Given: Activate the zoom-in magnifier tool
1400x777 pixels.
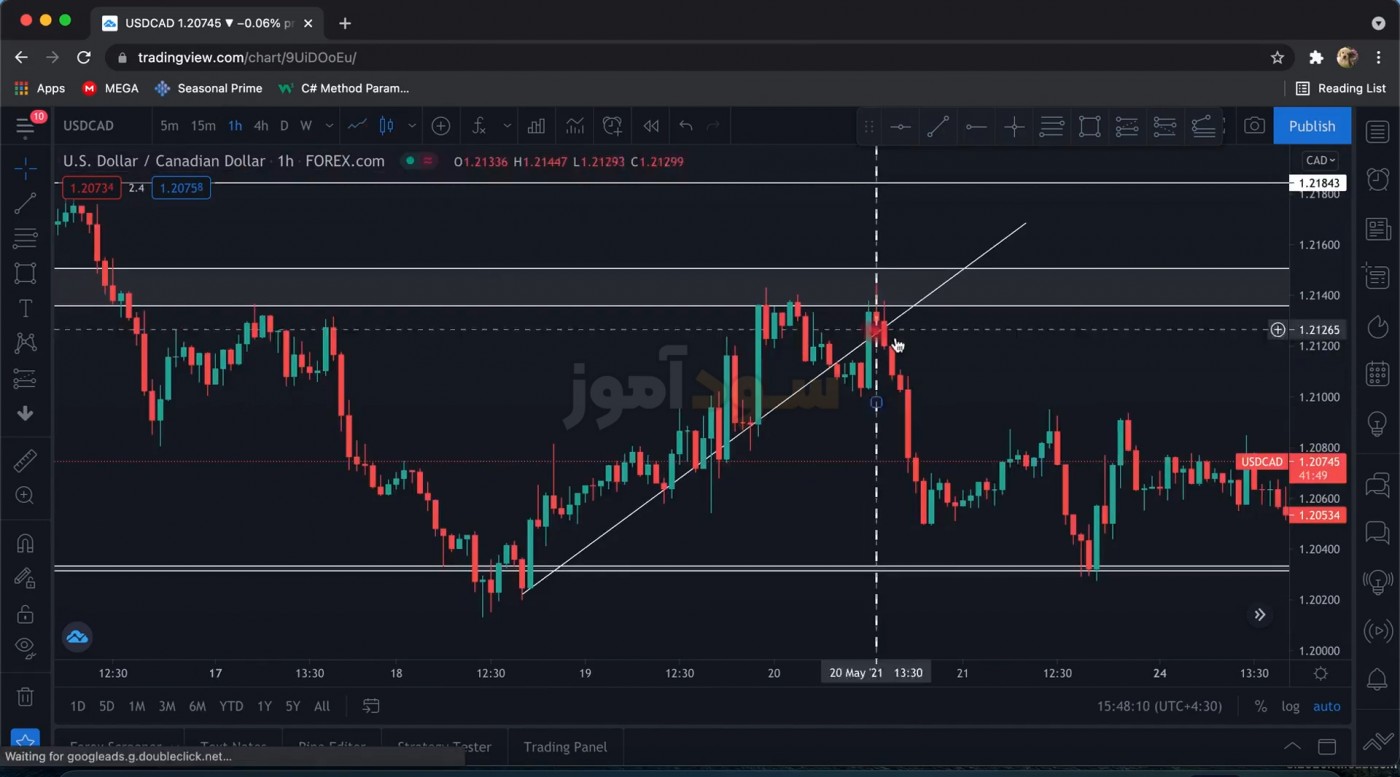Looking at the screenshot, I should tap(25, 495).
